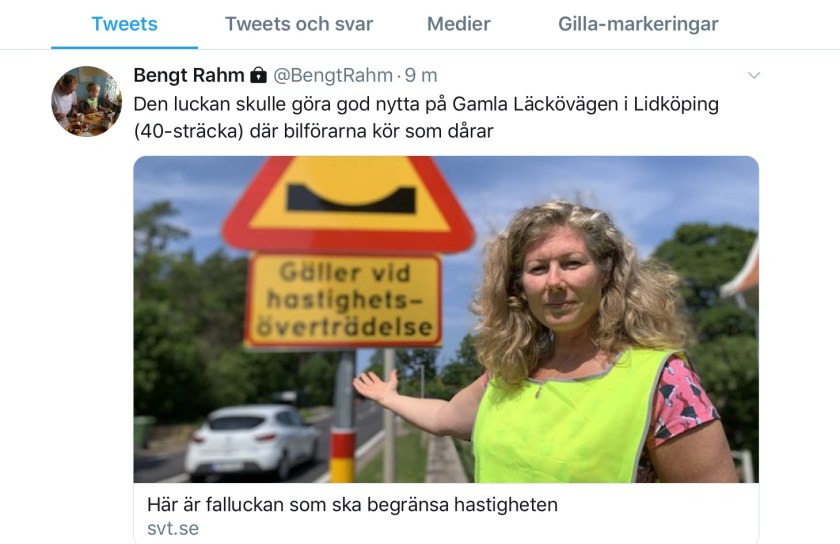Click Bengt Rahm's profile avatar
This screenshot has width=840, height=544.
86,101
